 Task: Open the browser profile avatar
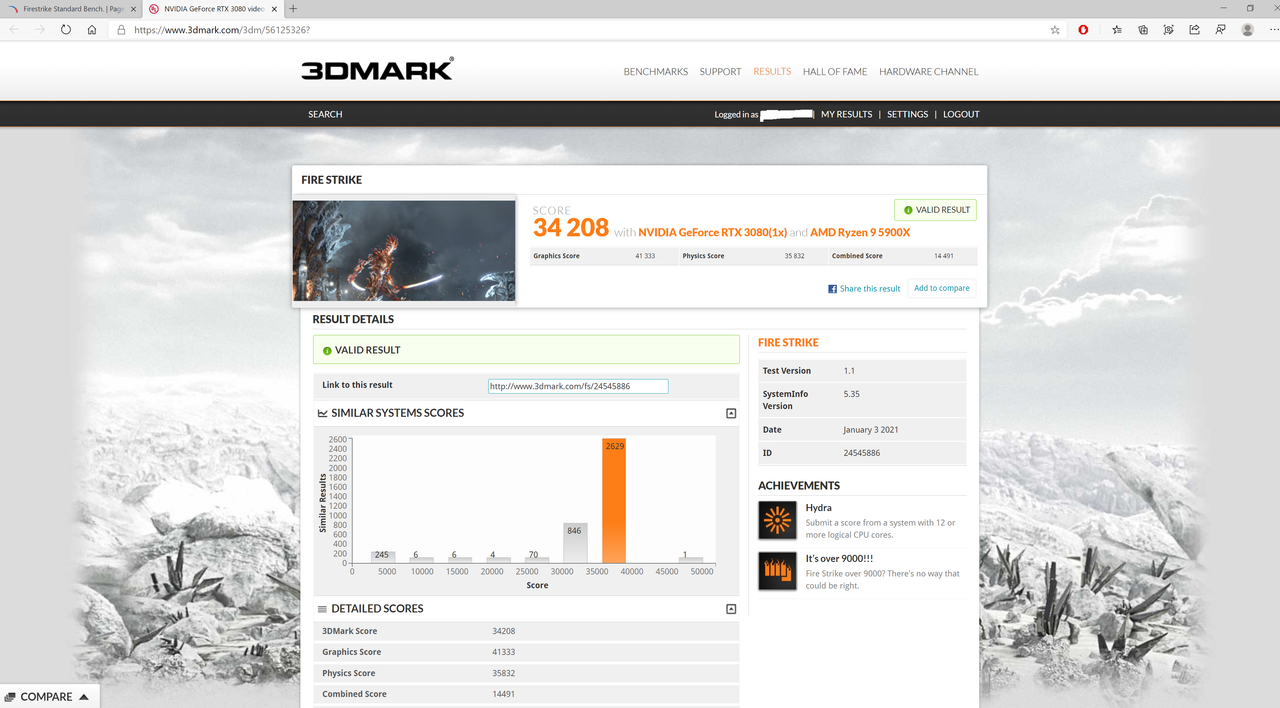coord(1247,30)
